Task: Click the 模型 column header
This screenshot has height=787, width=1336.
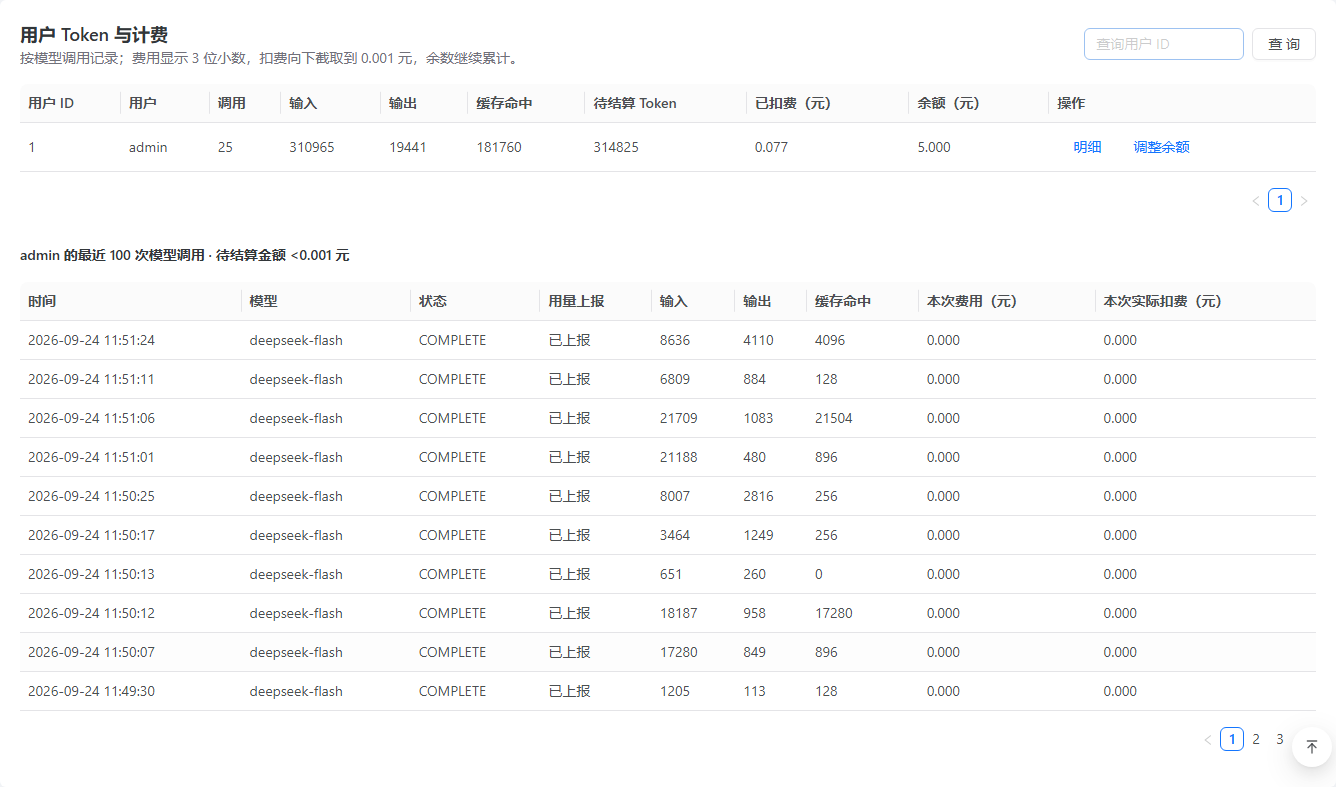Action: pos(264,301)
